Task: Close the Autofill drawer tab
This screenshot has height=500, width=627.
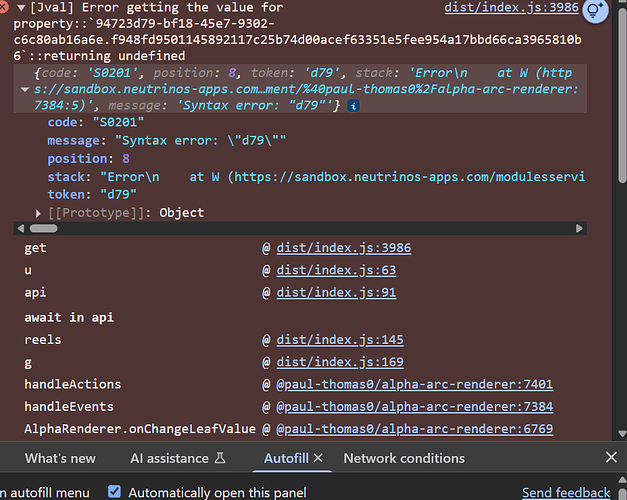Action: click(x=319, y=458)
